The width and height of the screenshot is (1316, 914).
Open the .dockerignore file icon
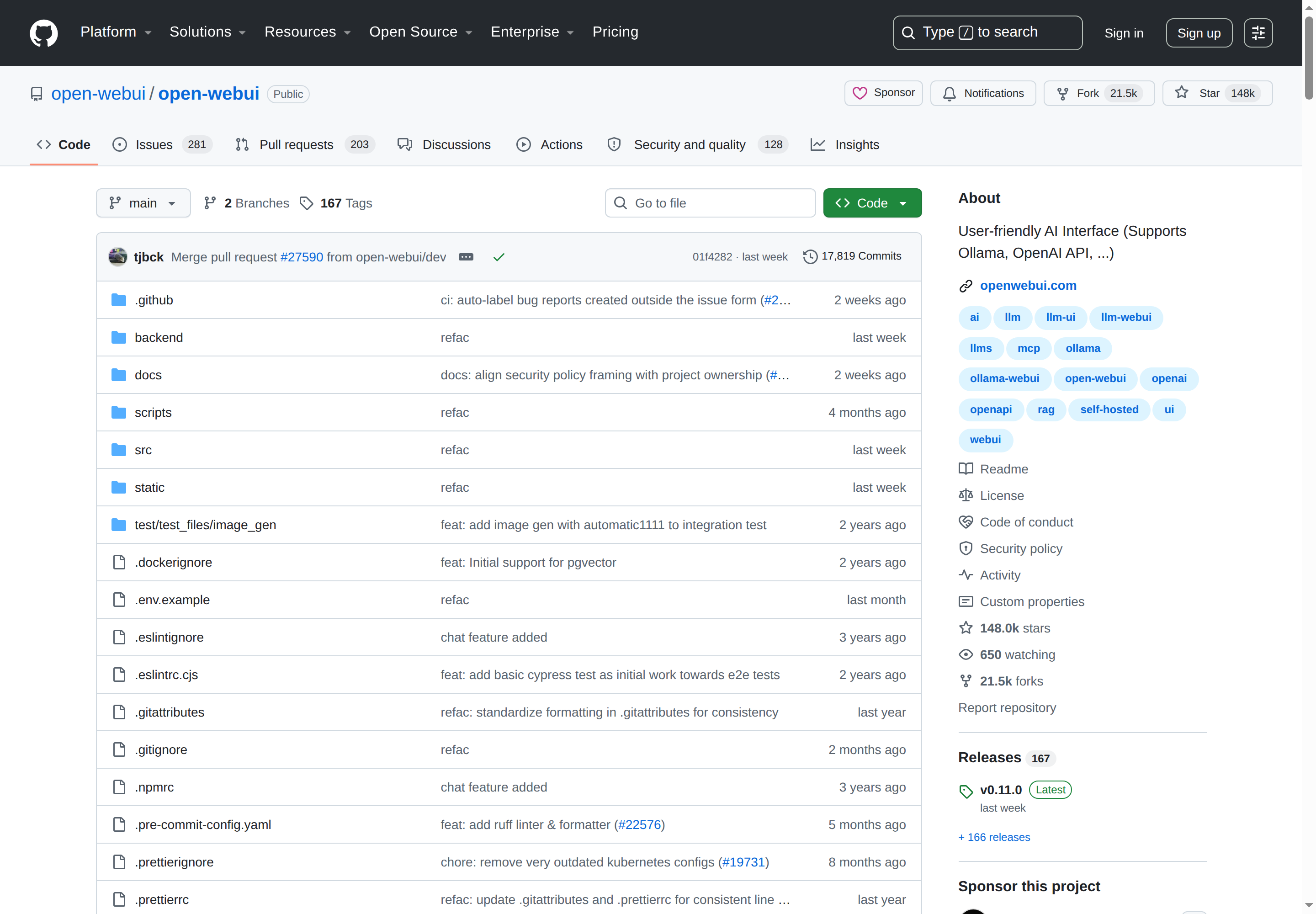[118, 563]
